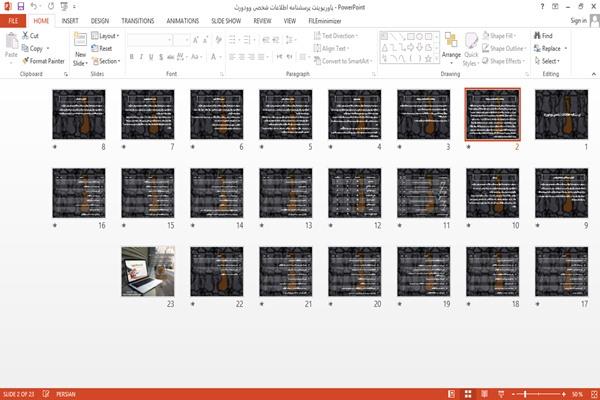
Task: Click transition star under slide 17
Action: click(538, 304)
